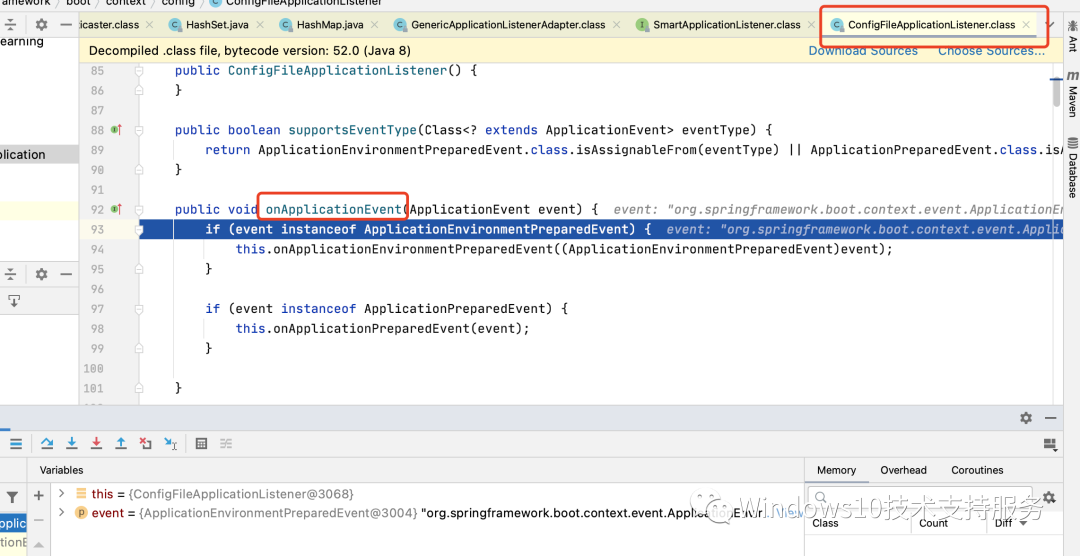Switch to the Overhead tab
Image resolution: width=1080 pixels, height=556 pixels.
[x=903, y=470]
